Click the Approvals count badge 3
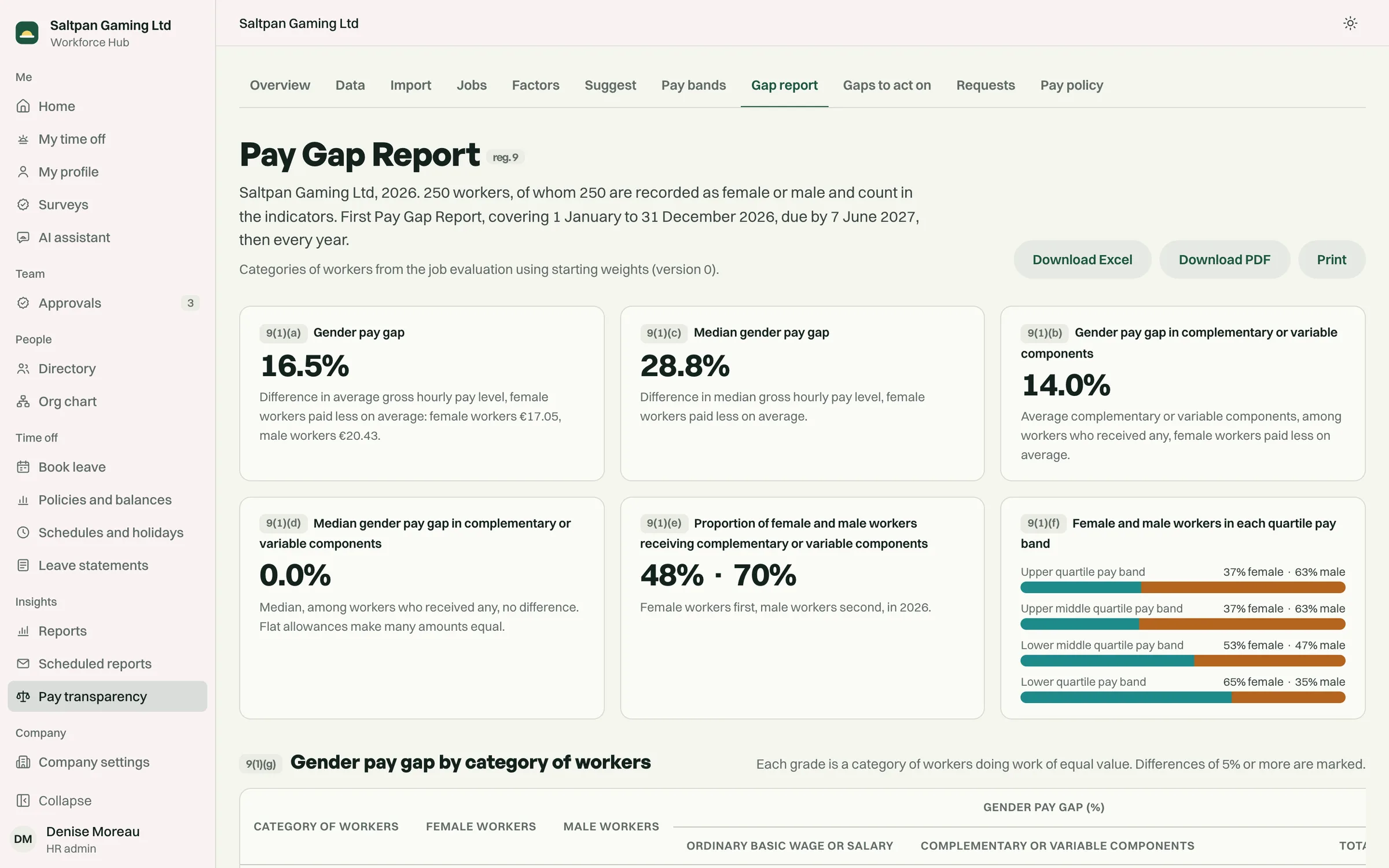 coord(190,303)
